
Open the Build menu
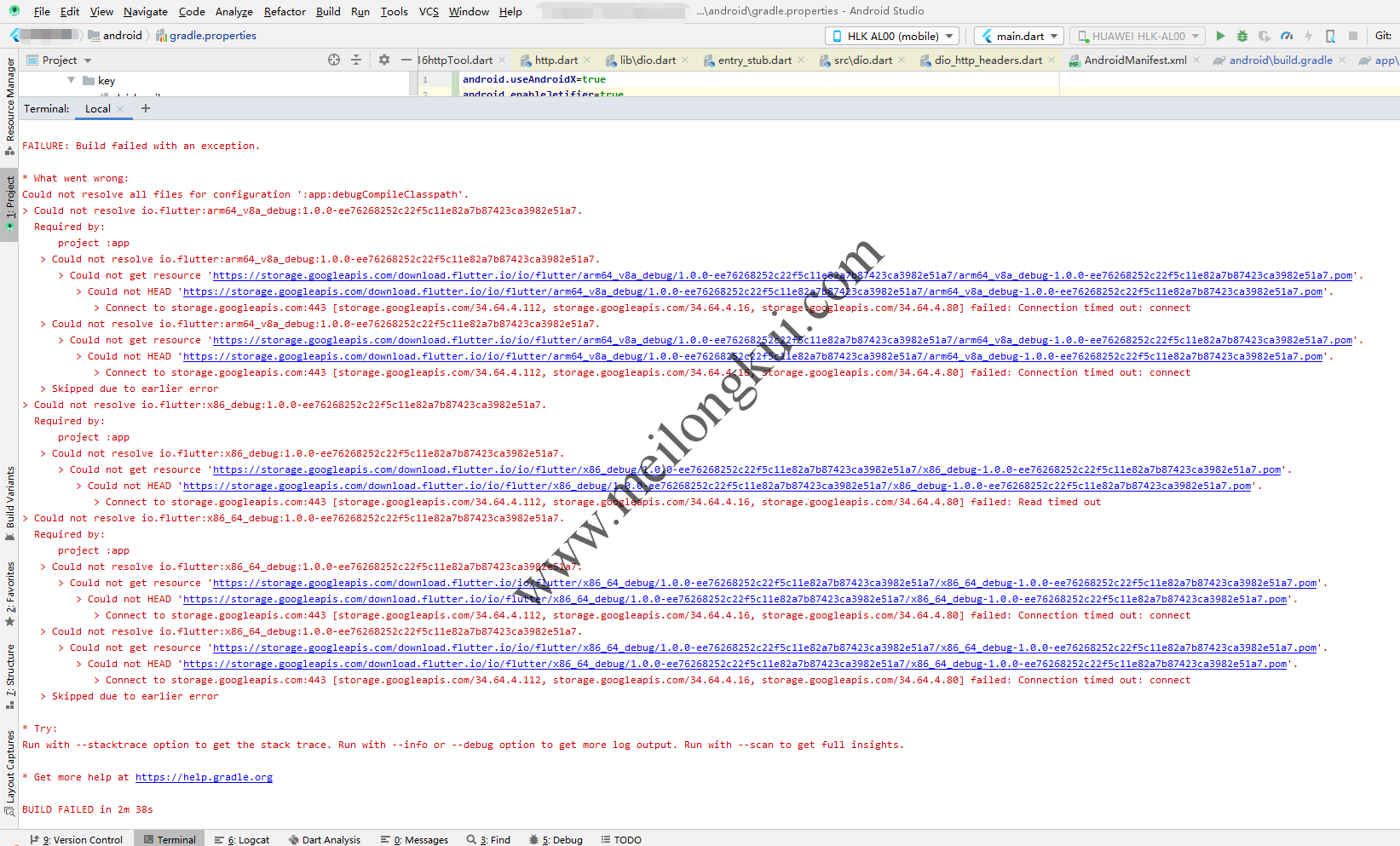[328, 11]
